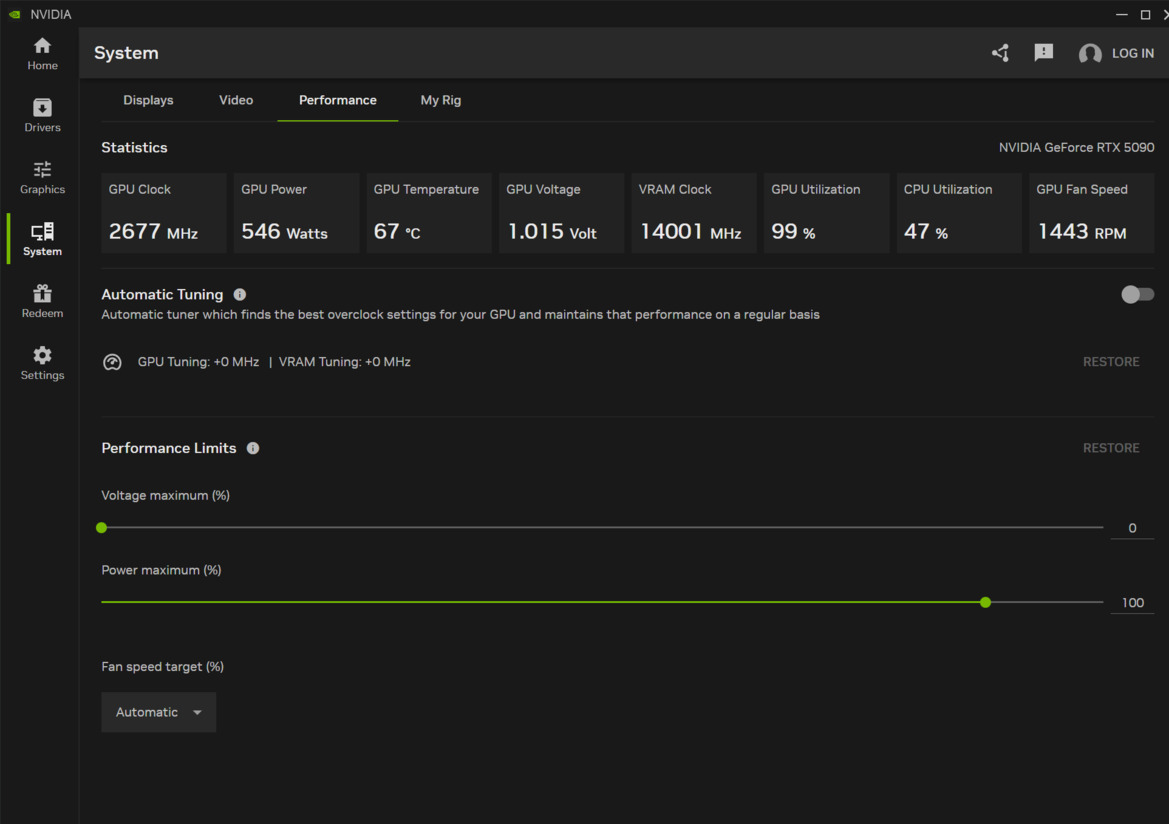
Task: Switch to the Video tab
Action: 236,100
